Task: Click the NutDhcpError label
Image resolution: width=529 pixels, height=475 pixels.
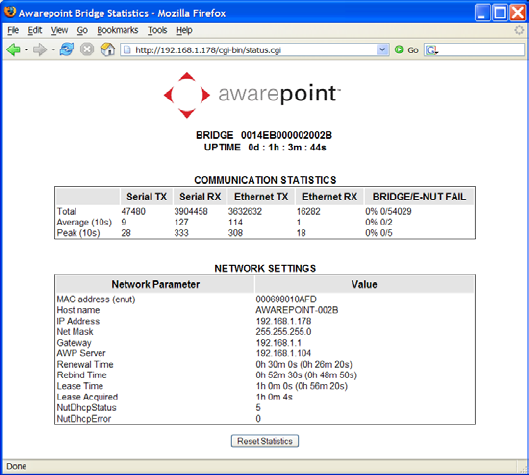Action: [x=84, y=419]
